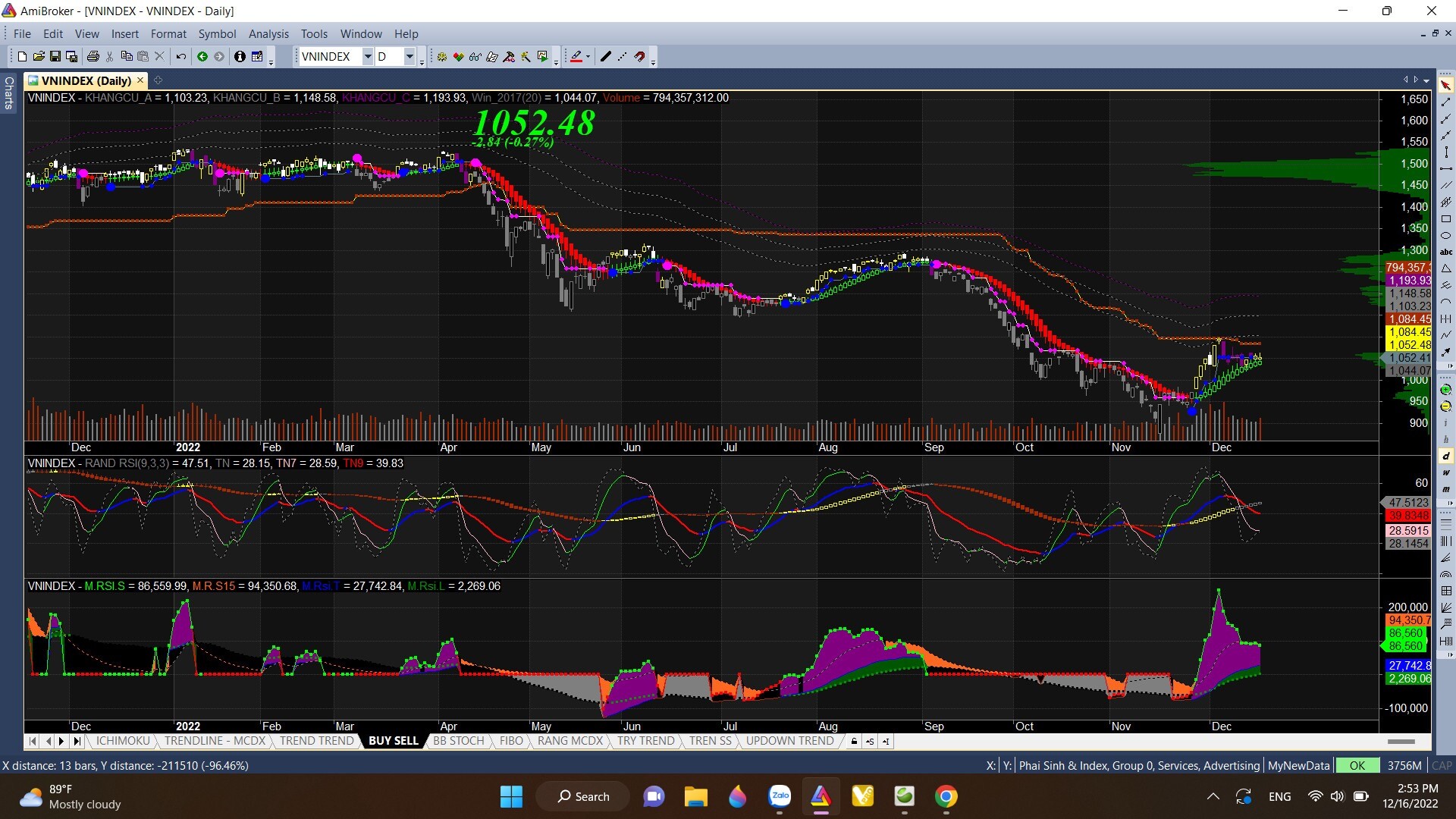This screenshot has height=819, width=1456.
Task: Copy using the toolbar copy icon
Action: point(127,56)
